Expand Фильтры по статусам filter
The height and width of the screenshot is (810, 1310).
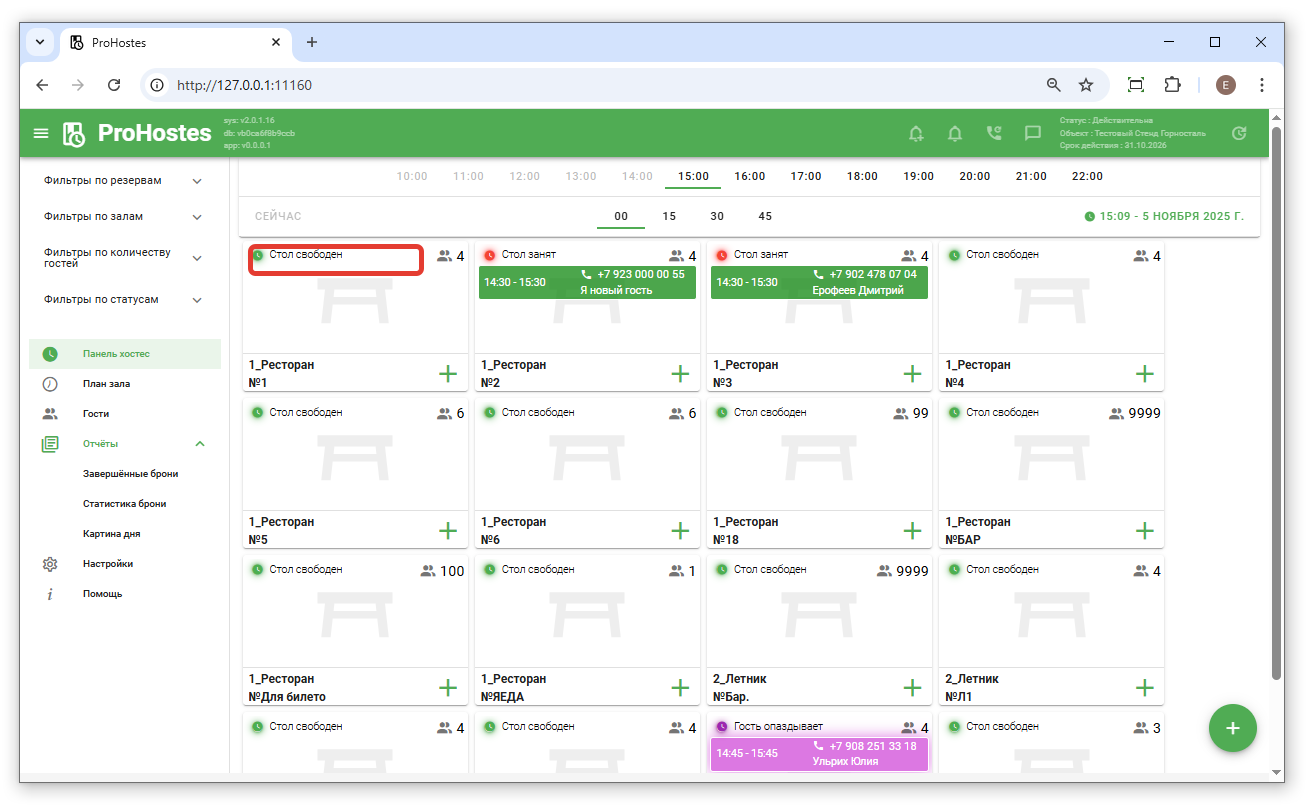click(197, 300)
